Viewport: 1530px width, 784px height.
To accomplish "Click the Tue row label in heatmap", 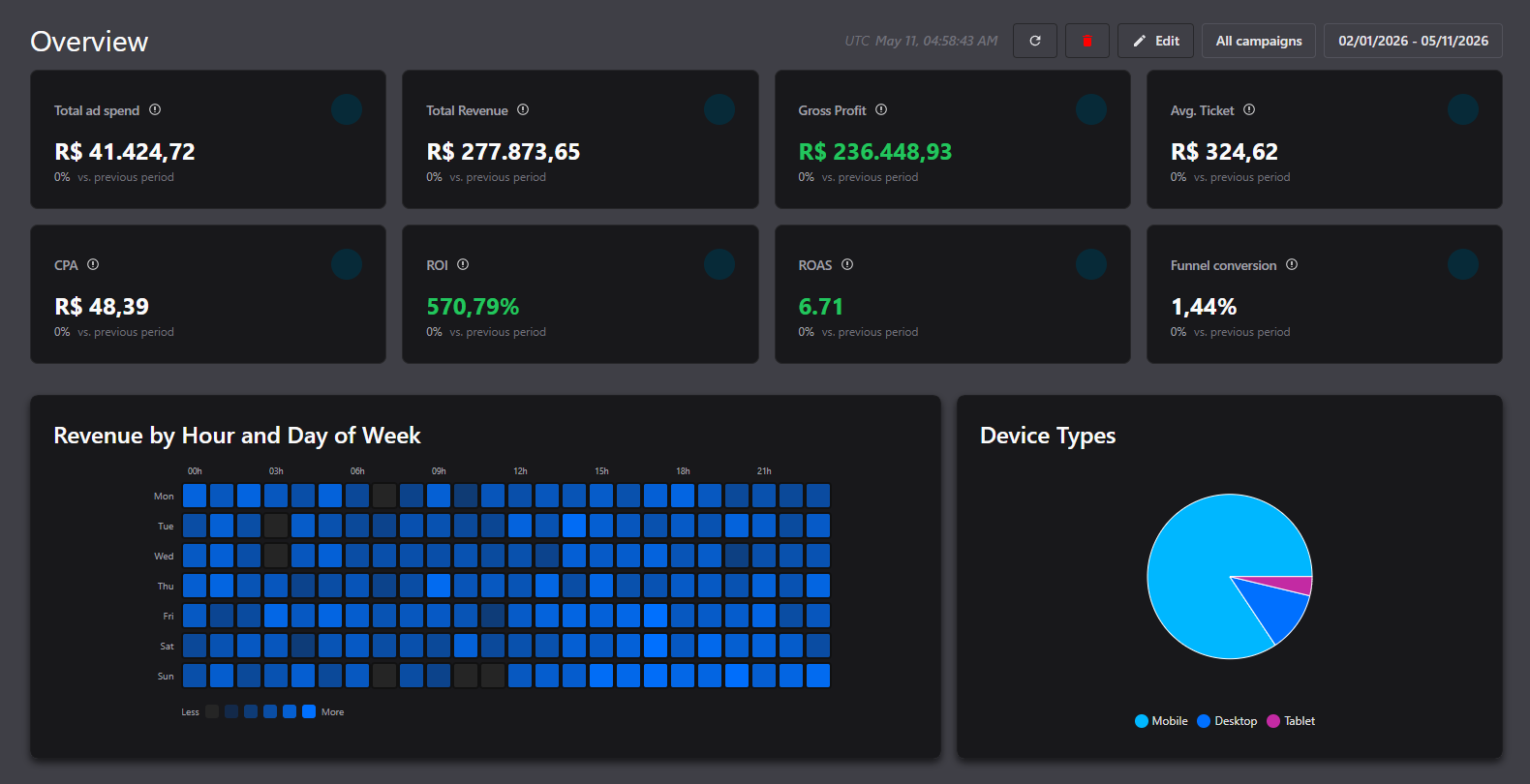I will click(x=166, y=527).
